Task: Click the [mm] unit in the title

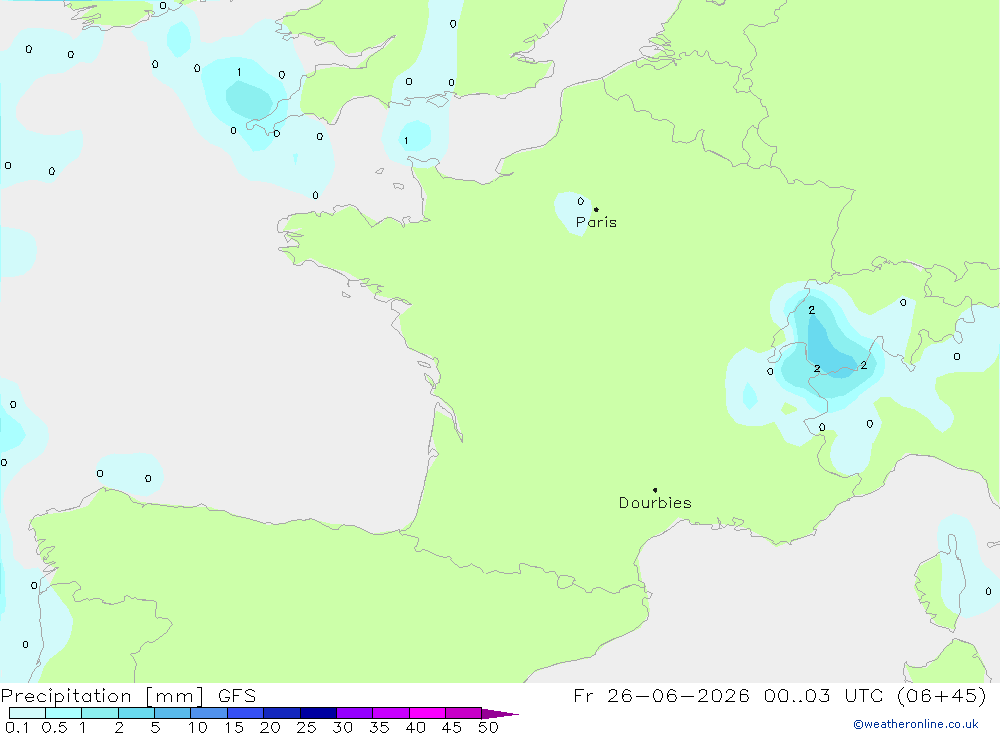Action: 175,696
